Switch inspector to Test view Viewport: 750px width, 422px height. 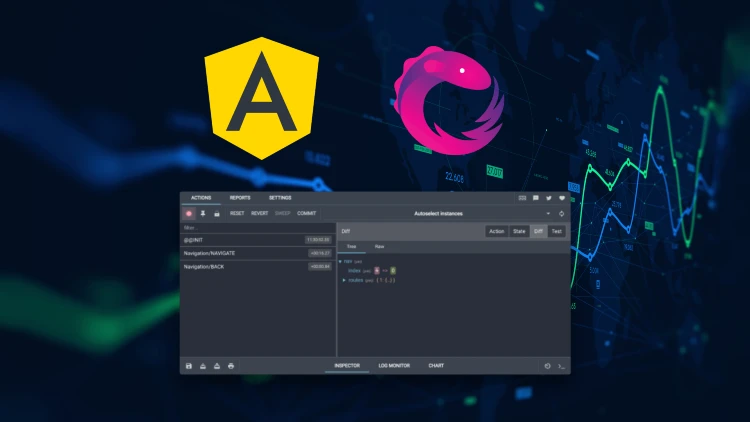[x=556, y=231]
